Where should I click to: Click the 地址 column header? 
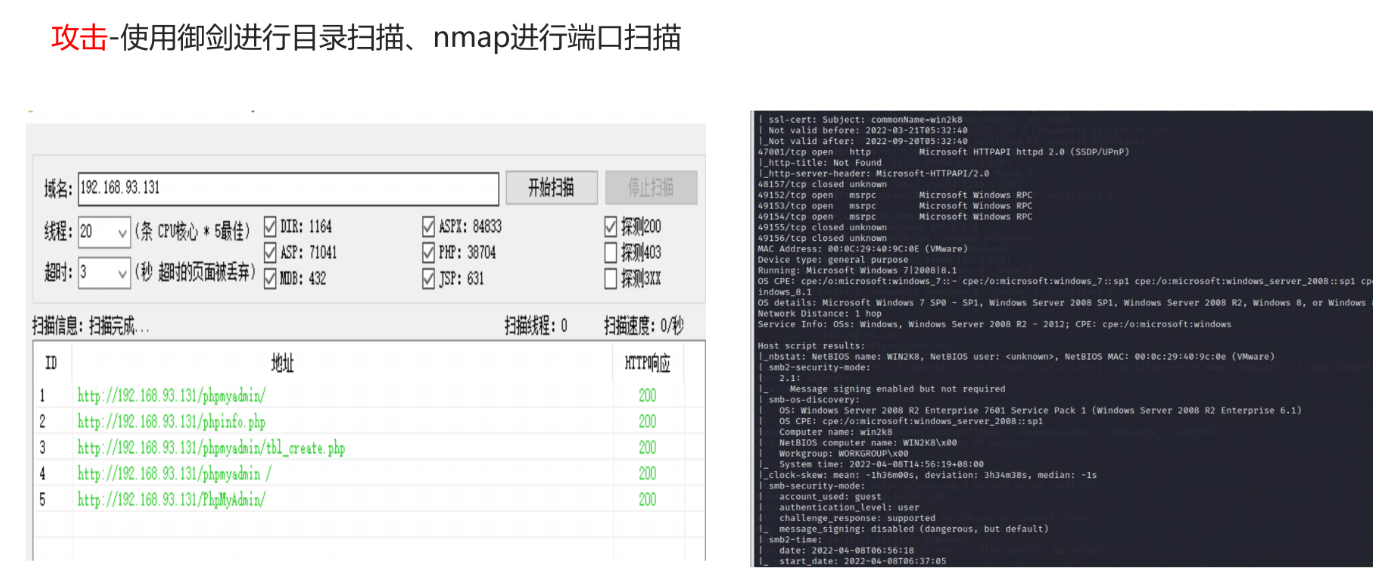click(283, 363)
